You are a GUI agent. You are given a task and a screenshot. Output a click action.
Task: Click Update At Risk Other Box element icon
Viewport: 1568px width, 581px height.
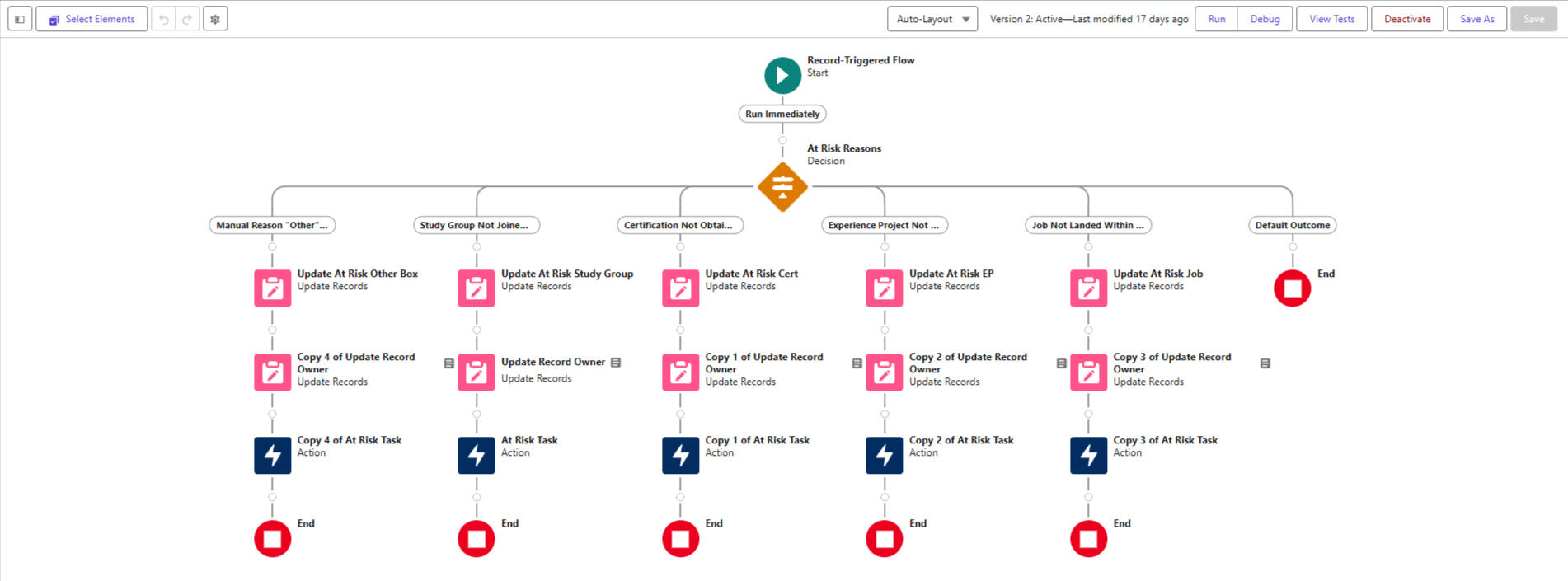point(272,288)
